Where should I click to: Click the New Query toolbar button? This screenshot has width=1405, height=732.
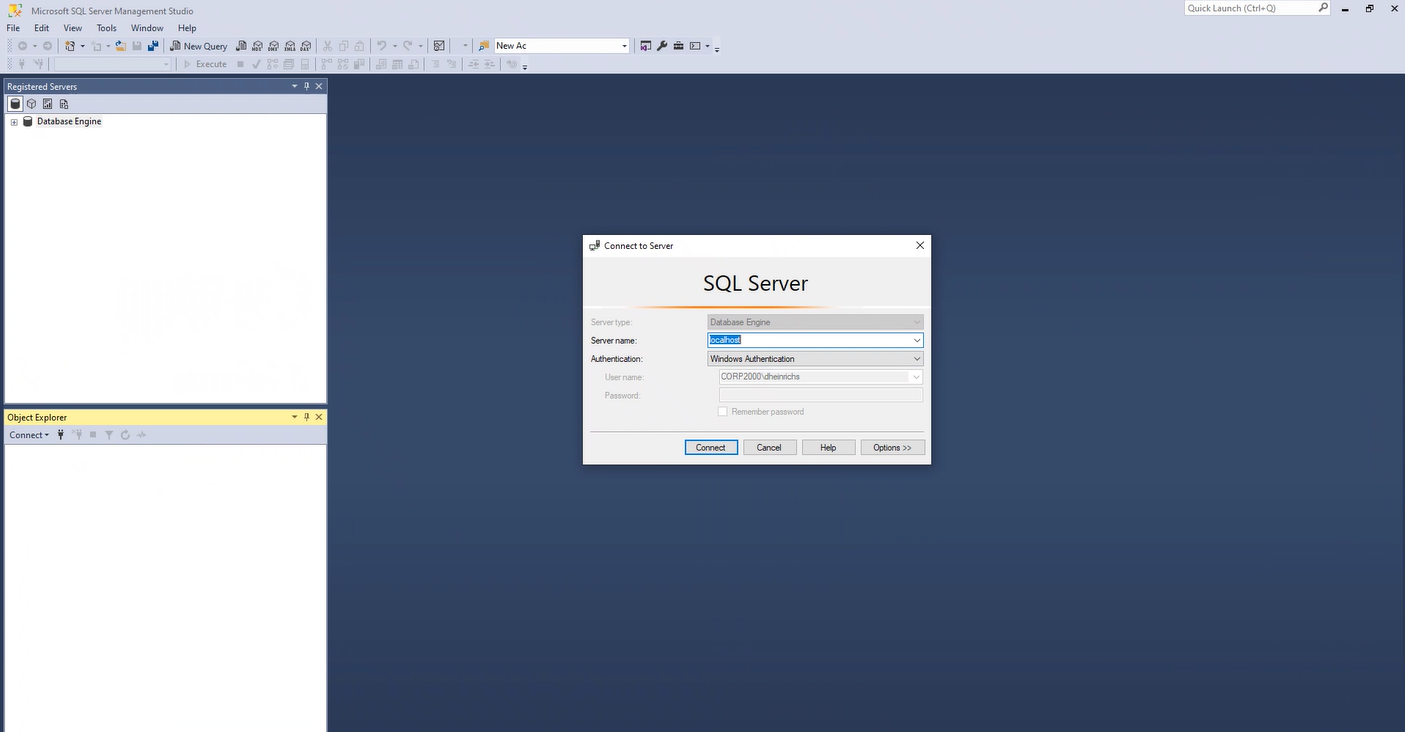[x=199, y=46]
